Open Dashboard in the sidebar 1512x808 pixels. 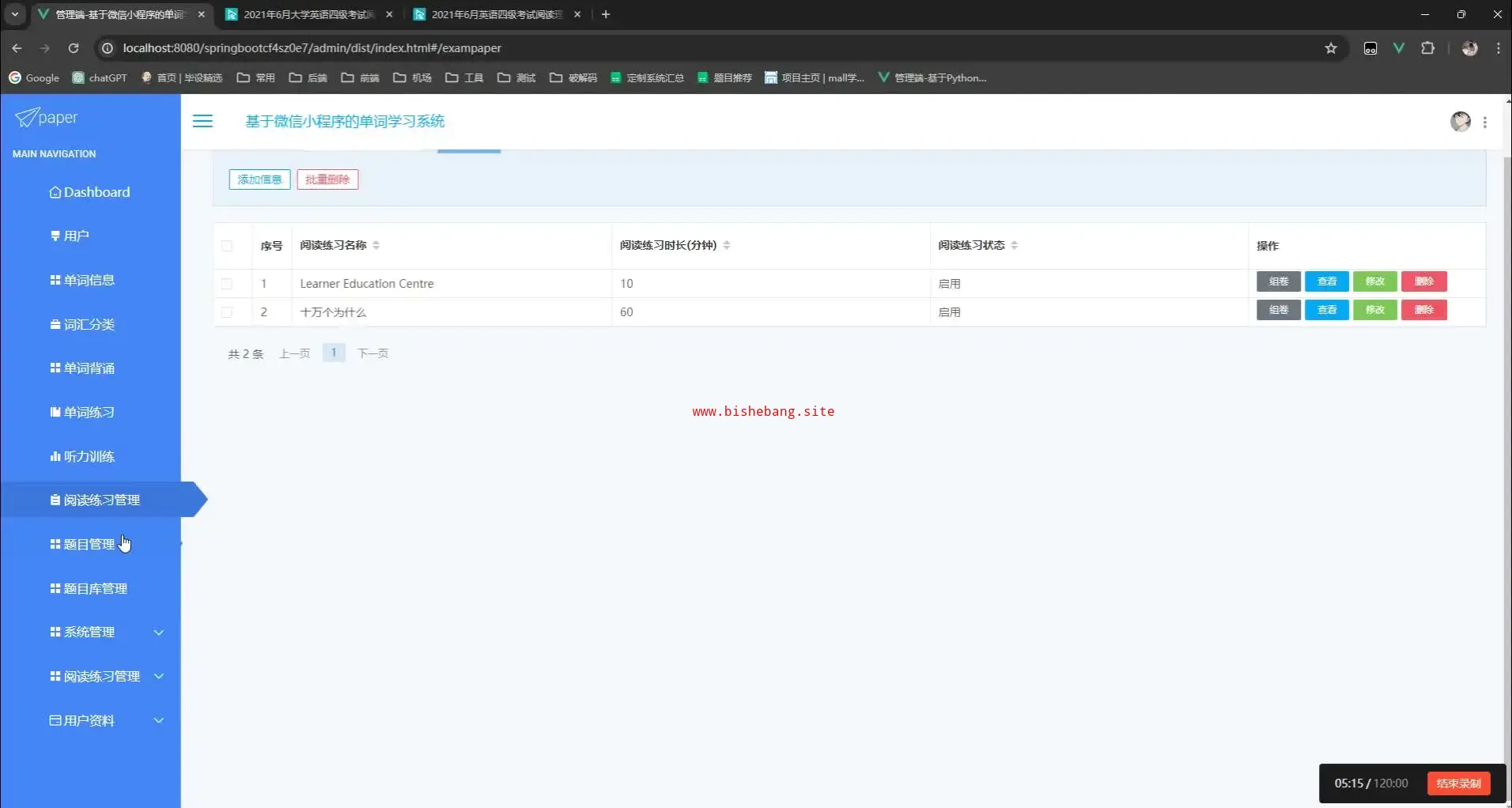click(90, 192)
